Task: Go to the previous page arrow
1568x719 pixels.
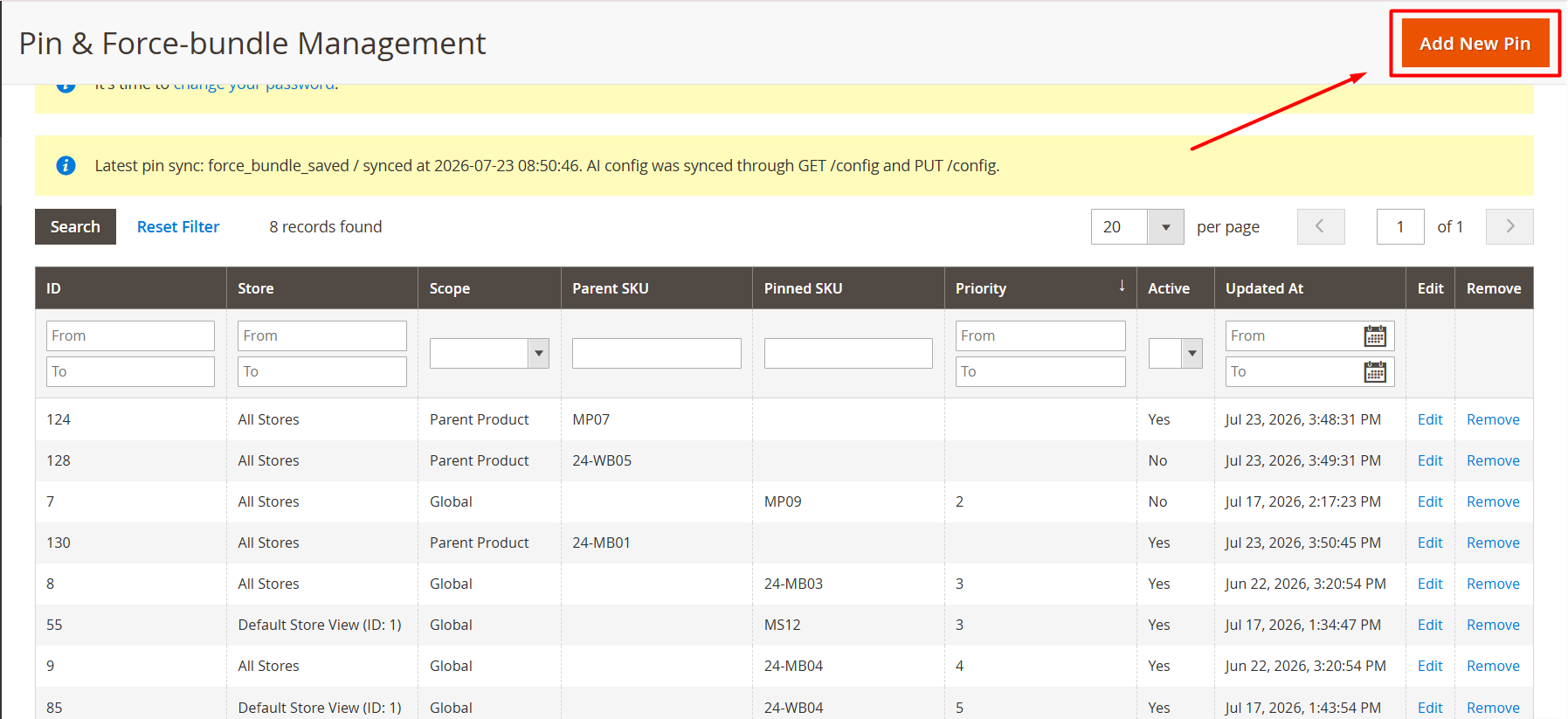Action: coord(1321,227)
